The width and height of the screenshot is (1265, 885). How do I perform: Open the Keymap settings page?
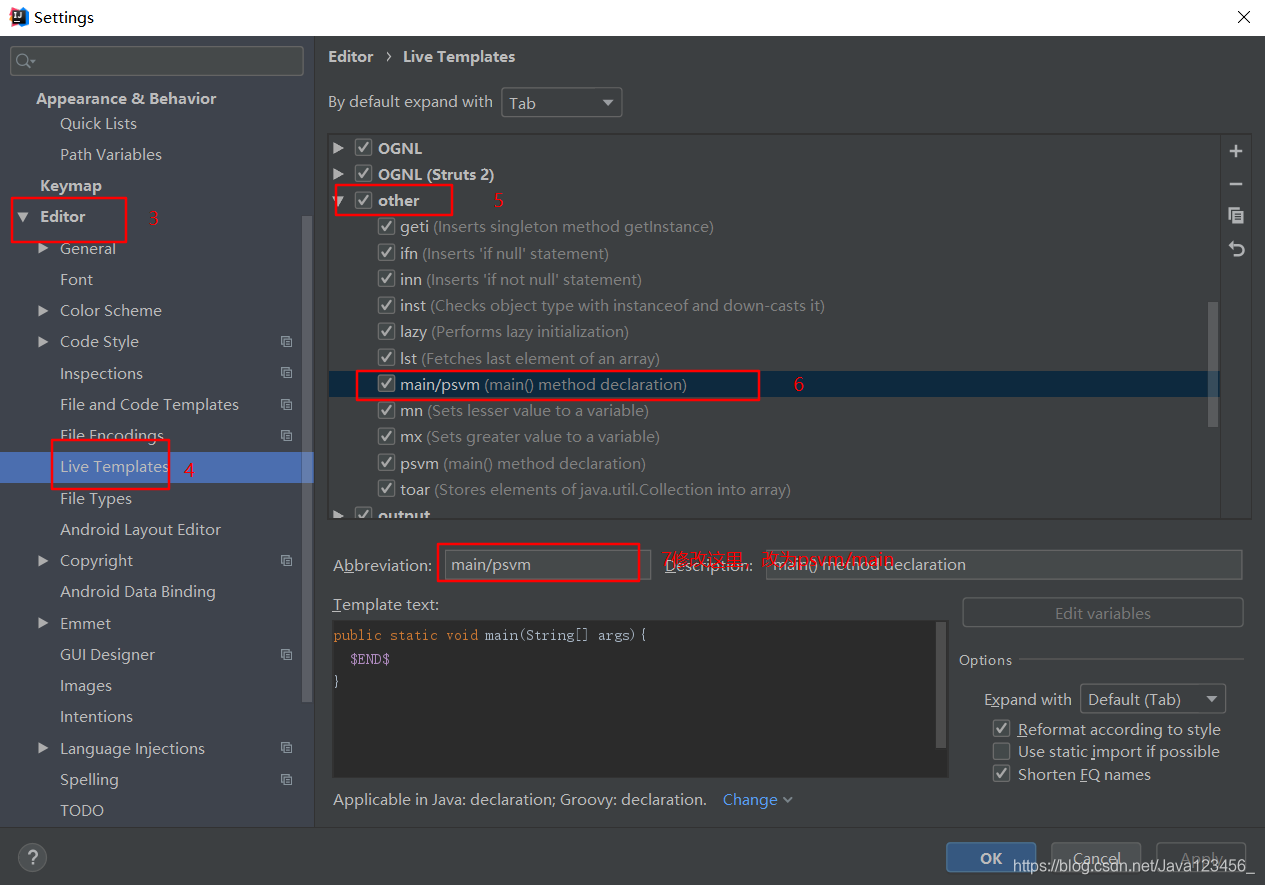70,186
